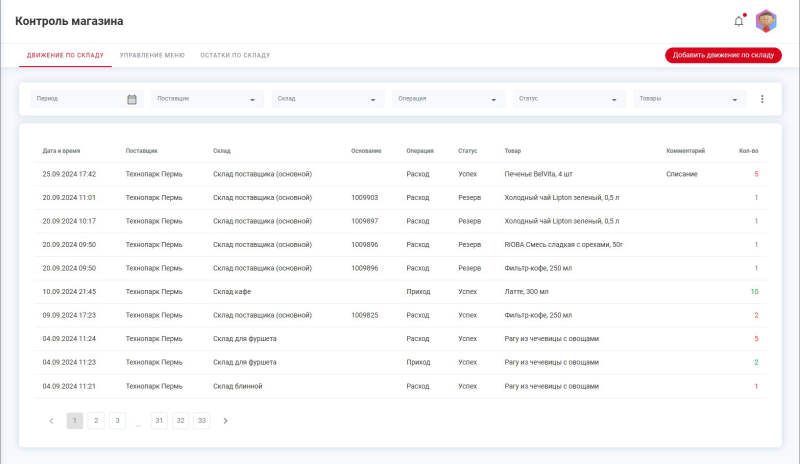Image resolution: width=800 pixels, height=464 pixels.
Task: Go to the previous page arrow
Action: click(x=52, y=421)
